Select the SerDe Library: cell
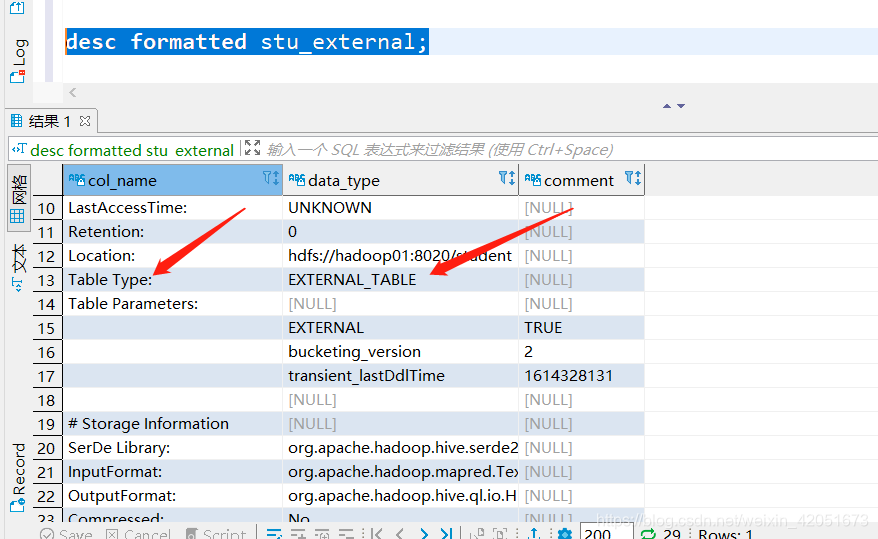The width and height of the screenshot is (878, 539). (172, 448)
